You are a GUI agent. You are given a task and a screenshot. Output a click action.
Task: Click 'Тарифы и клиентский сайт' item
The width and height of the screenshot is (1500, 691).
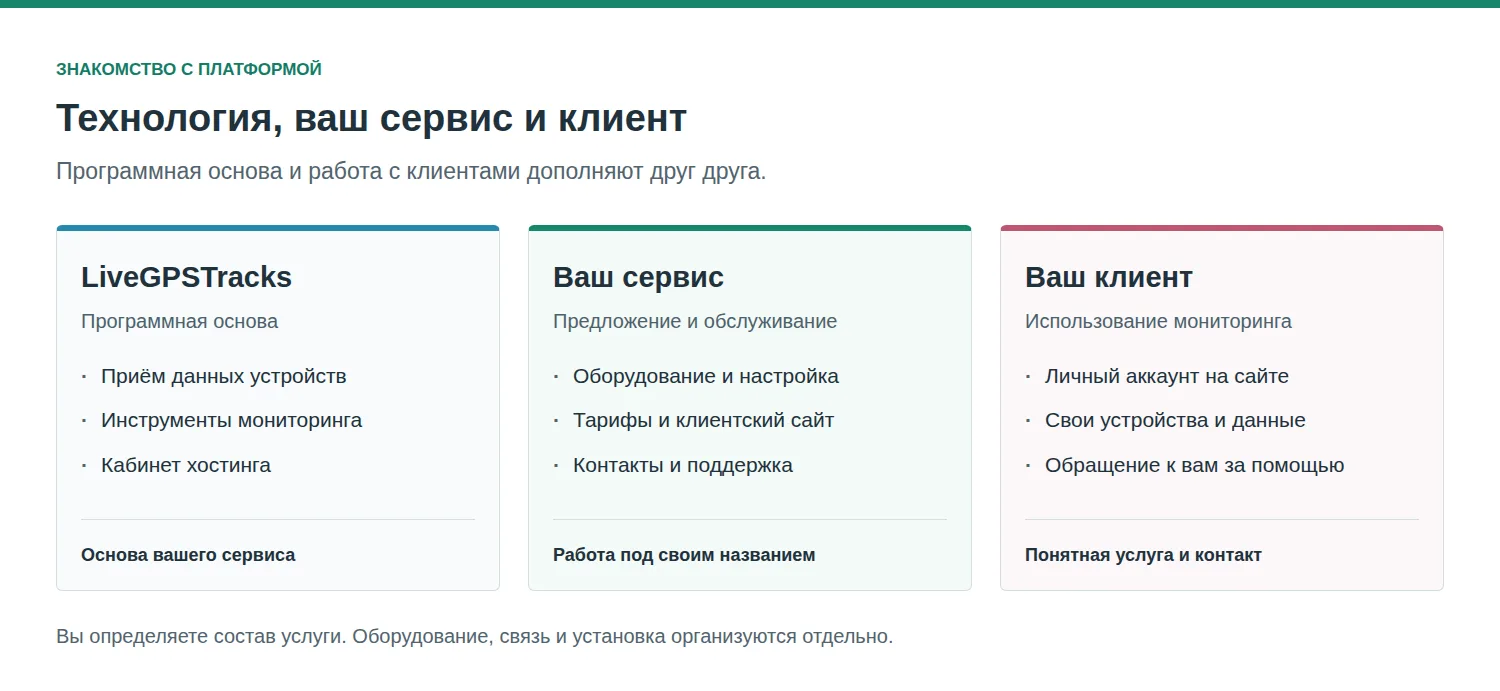tap(703, 420)
